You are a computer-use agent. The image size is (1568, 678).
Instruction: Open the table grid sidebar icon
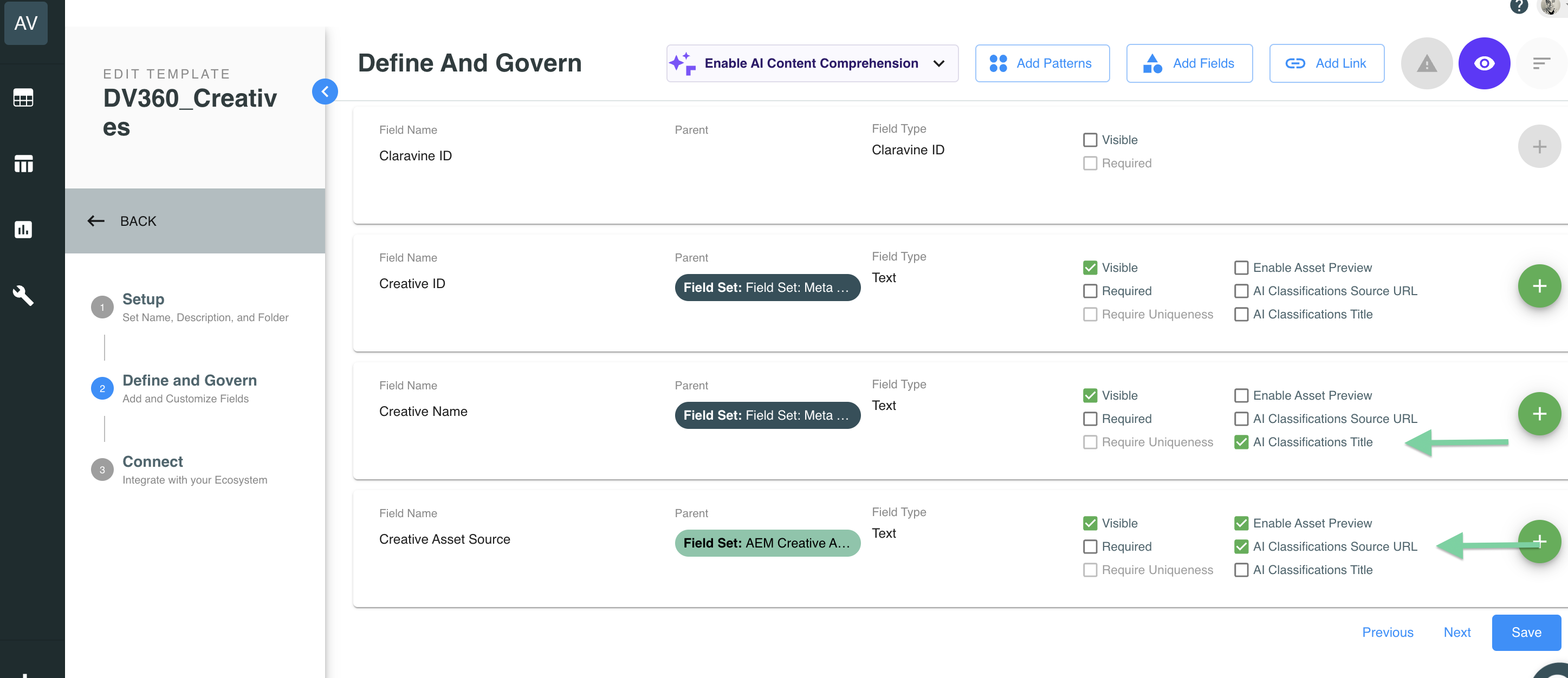pyautogui.click(x=24, y=97)
